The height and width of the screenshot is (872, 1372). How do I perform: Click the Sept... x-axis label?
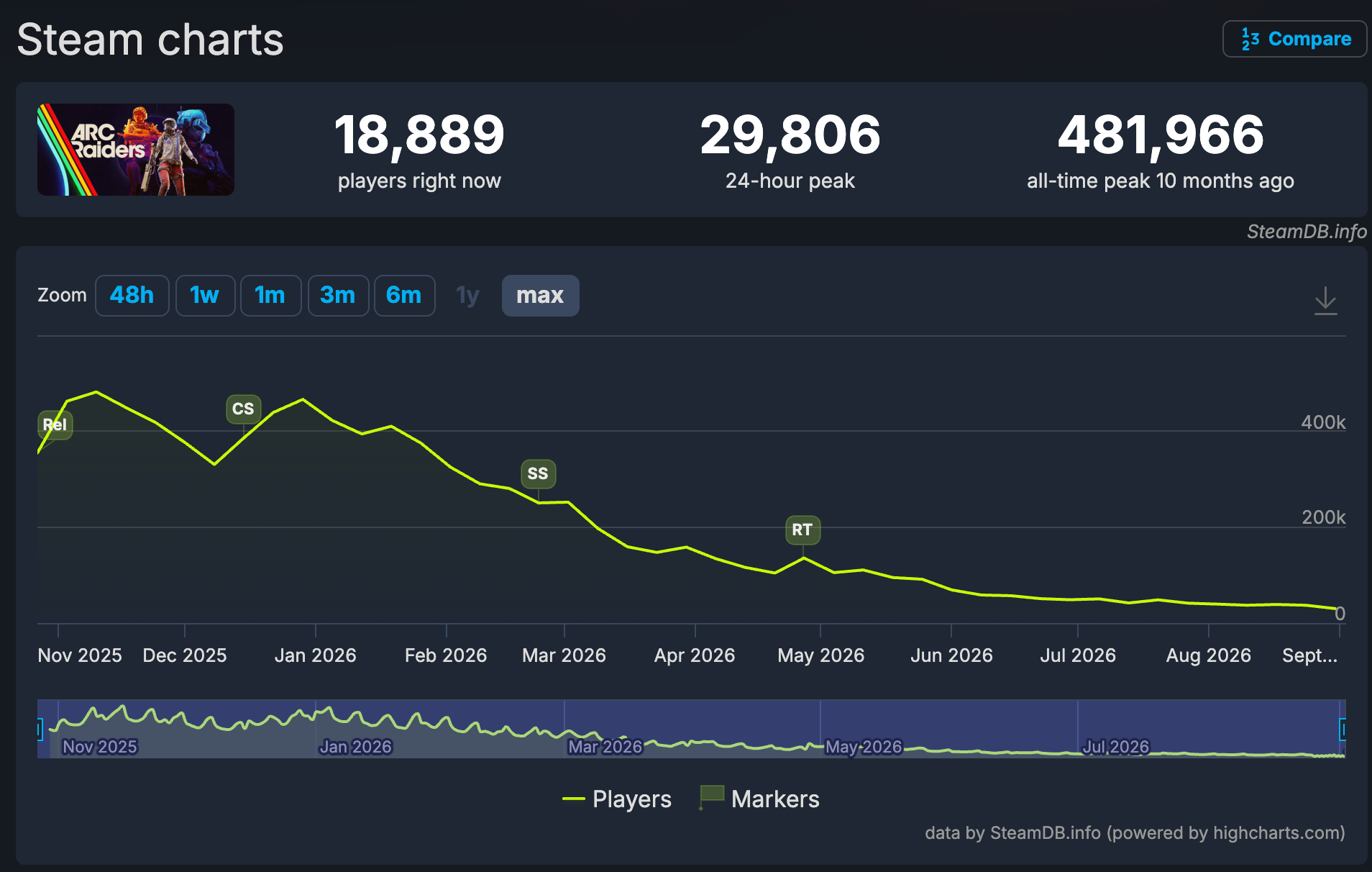pyautogui.click(x=1310, y=655)
